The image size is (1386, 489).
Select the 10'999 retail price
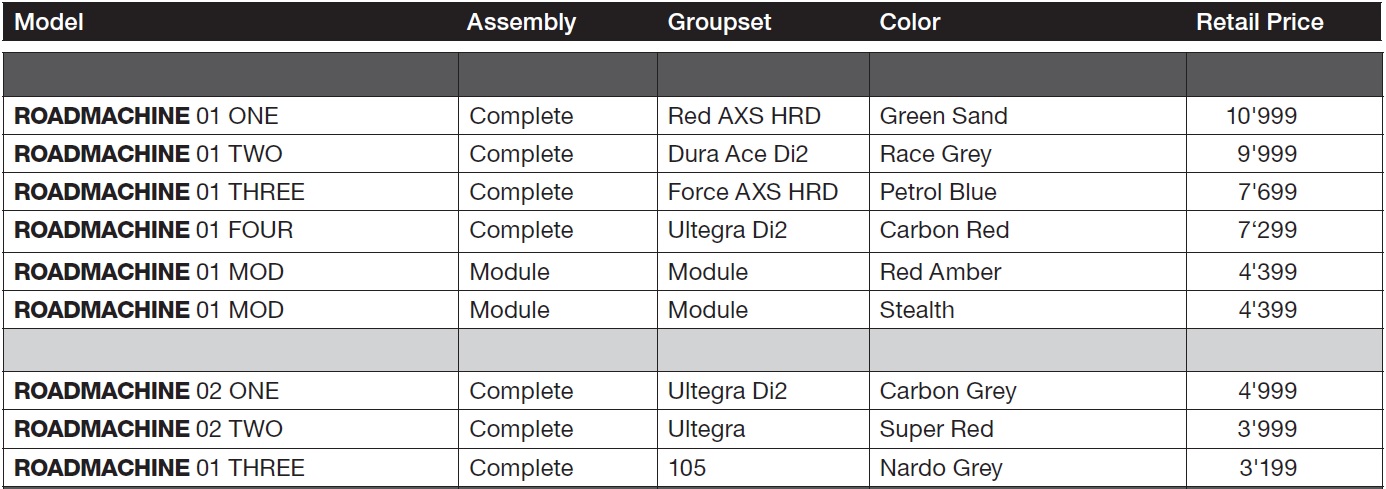(x=1261, y=116)
